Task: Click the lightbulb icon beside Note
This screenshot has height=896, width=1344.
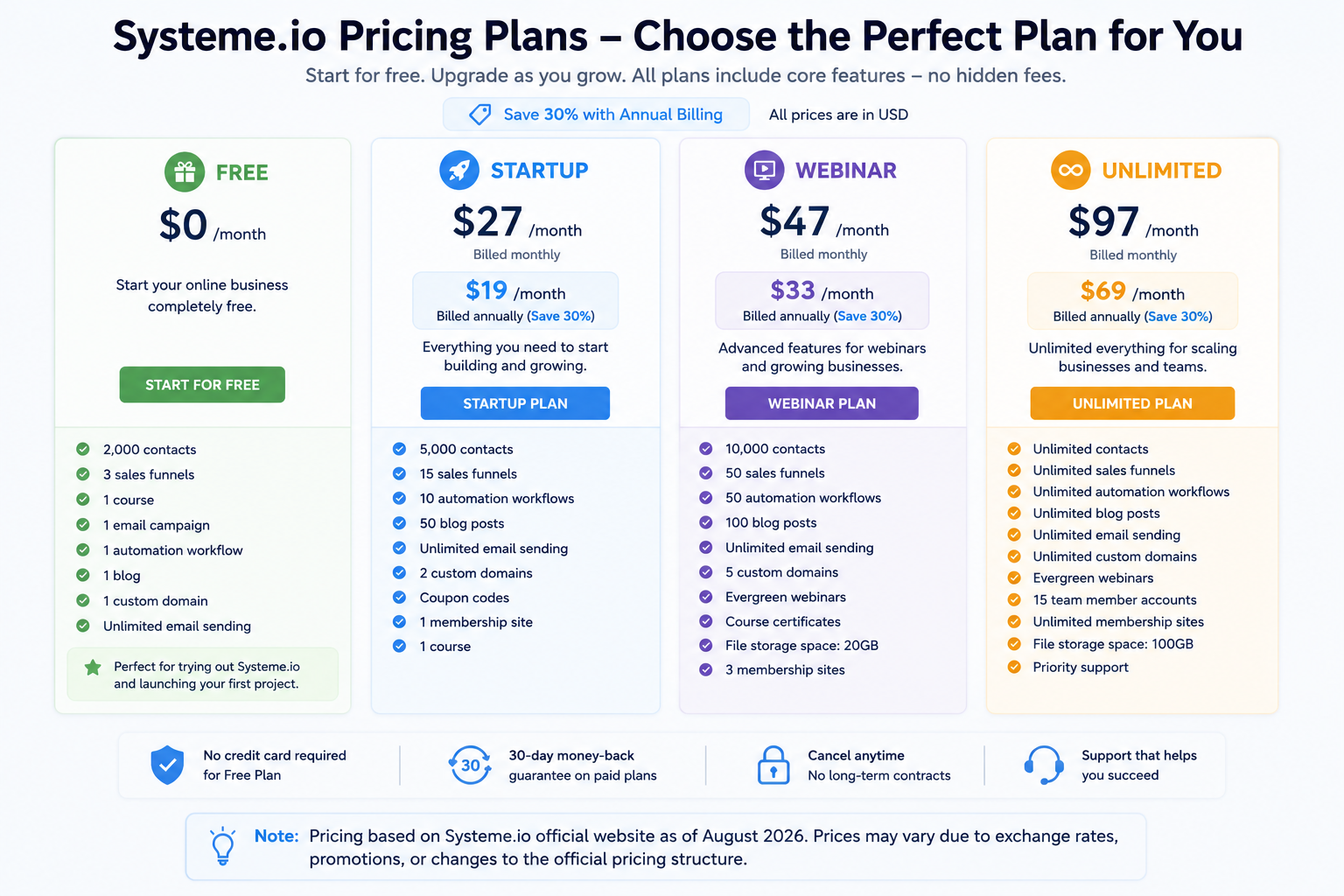Action: pos(223,846)
